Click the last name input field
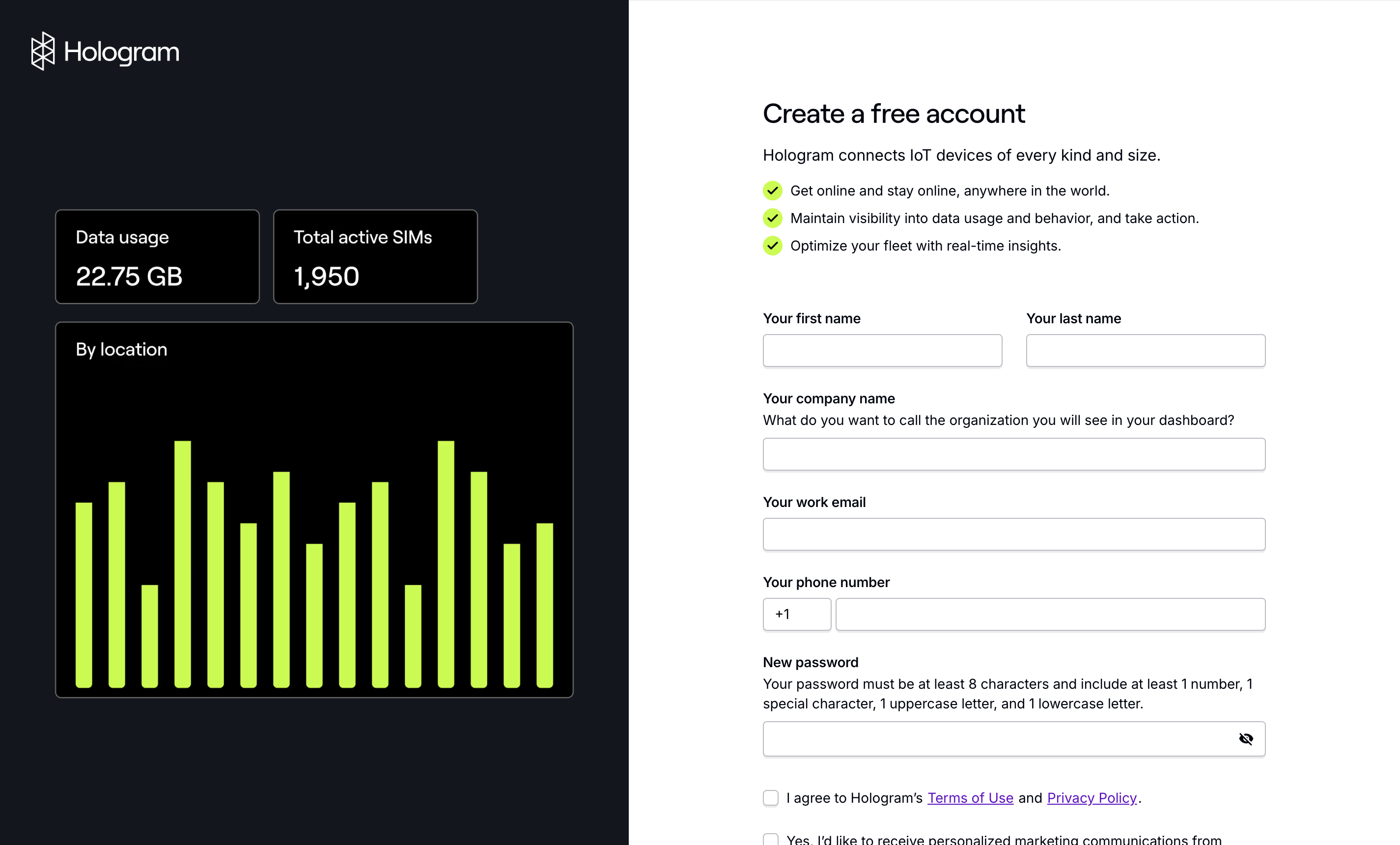This screenshot has height=845, width=1400. click(1145, 351)
